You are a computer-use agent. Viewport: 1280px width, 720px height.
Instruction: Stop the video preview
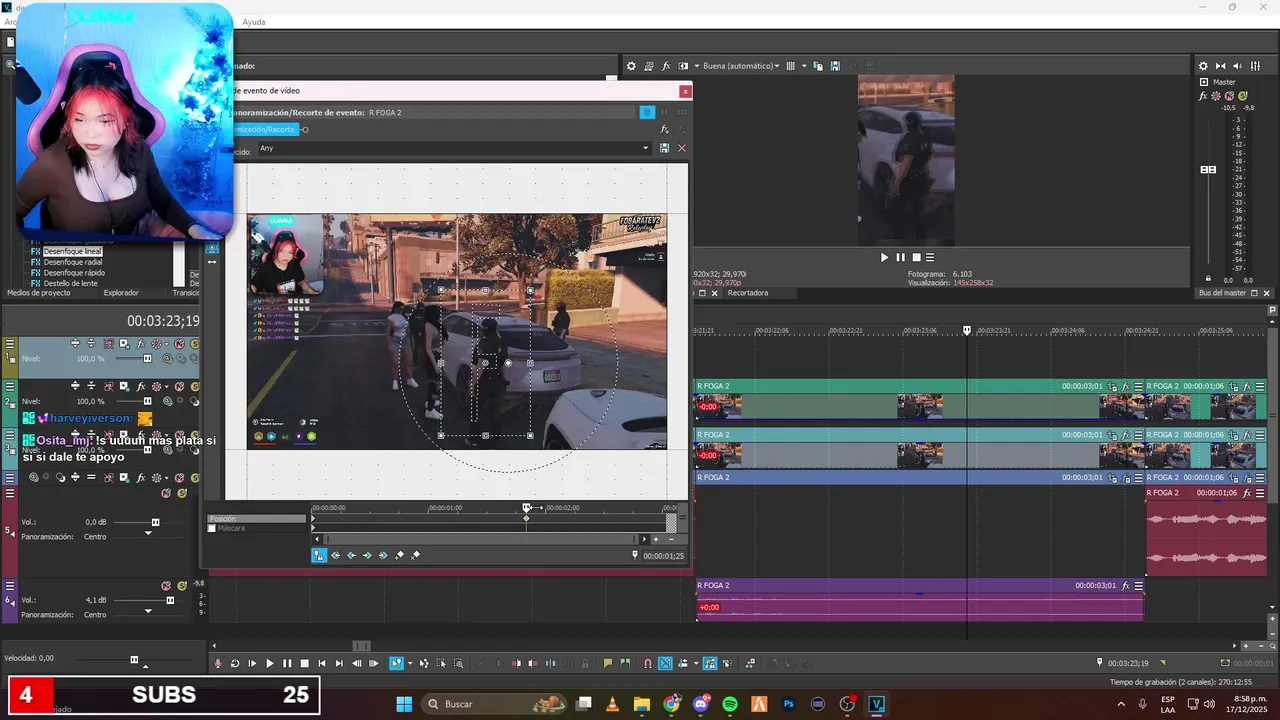916,257
